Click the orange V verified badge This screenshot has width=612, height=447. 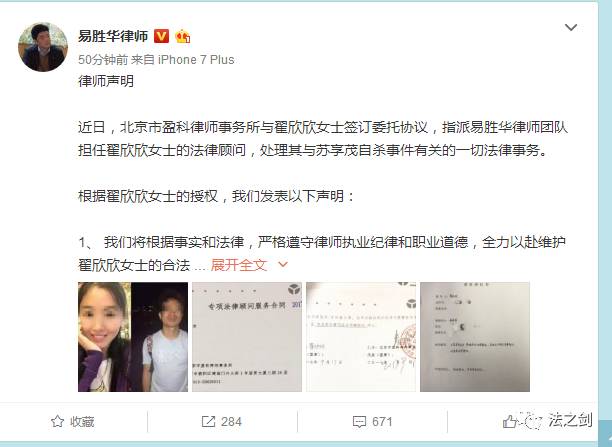[x=161, y=36]
